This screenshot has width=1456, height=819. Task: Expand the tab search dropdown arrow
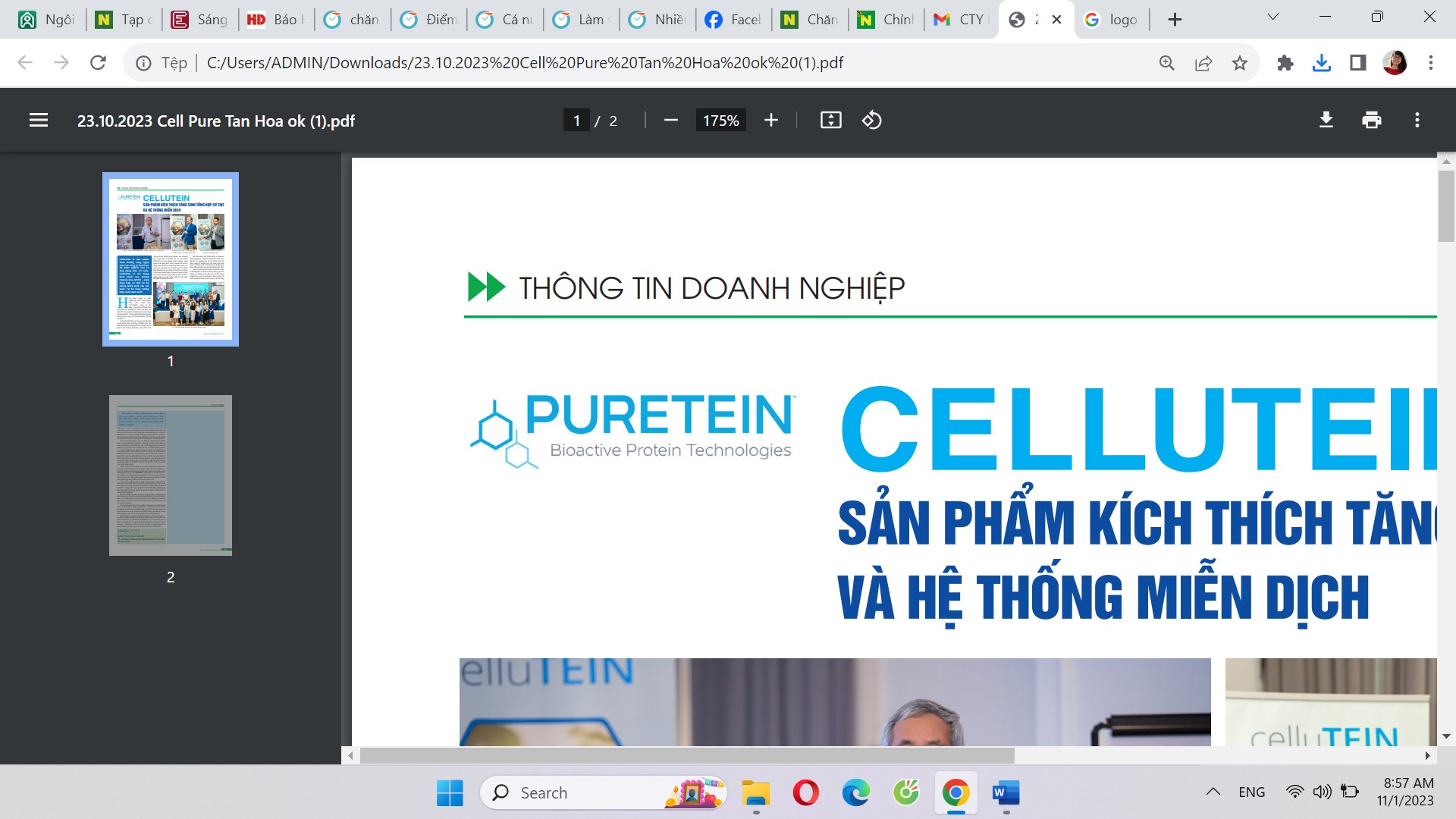1273,17
